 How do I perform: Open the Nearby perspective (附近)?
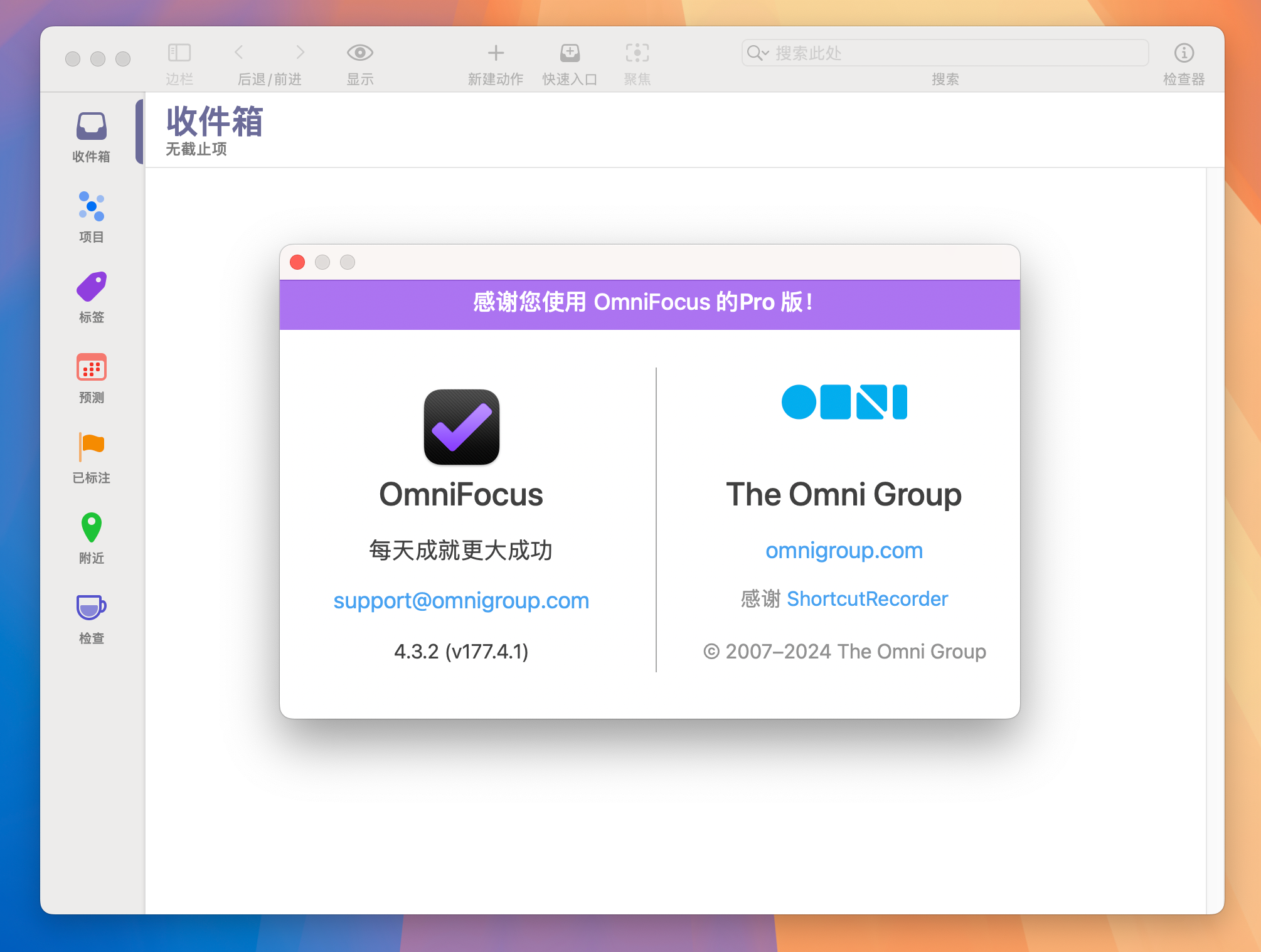pos(92,538)
